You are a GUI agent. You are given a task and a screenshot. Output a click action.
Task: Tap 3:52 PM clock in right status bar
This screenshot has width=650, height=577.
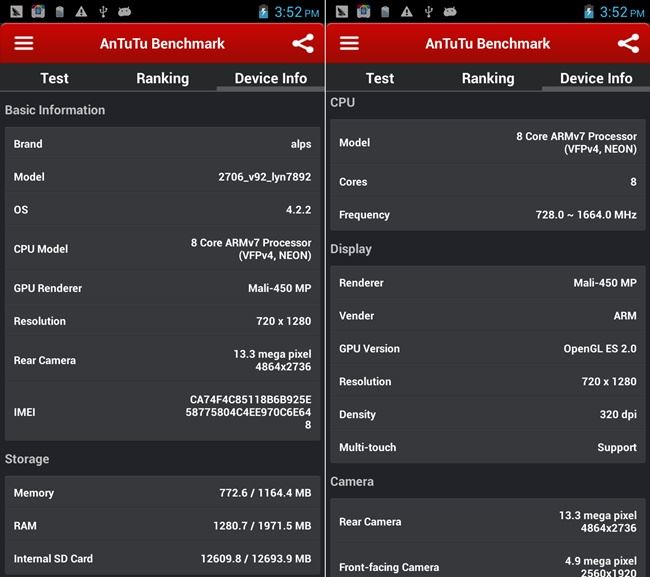point(622,12)
